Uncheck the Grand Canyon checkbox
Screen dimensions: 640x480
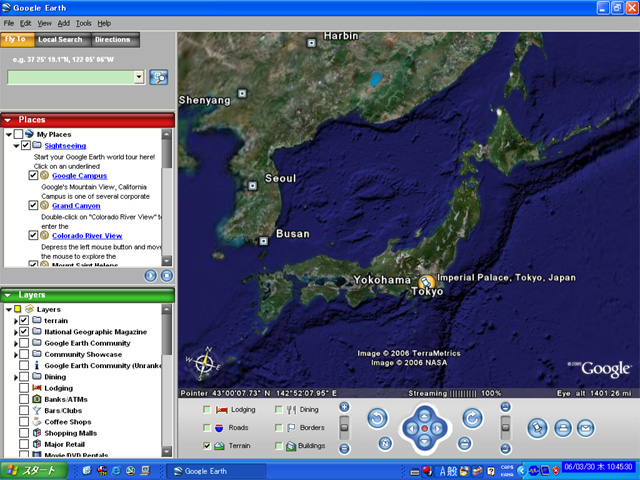coord(33,205)
